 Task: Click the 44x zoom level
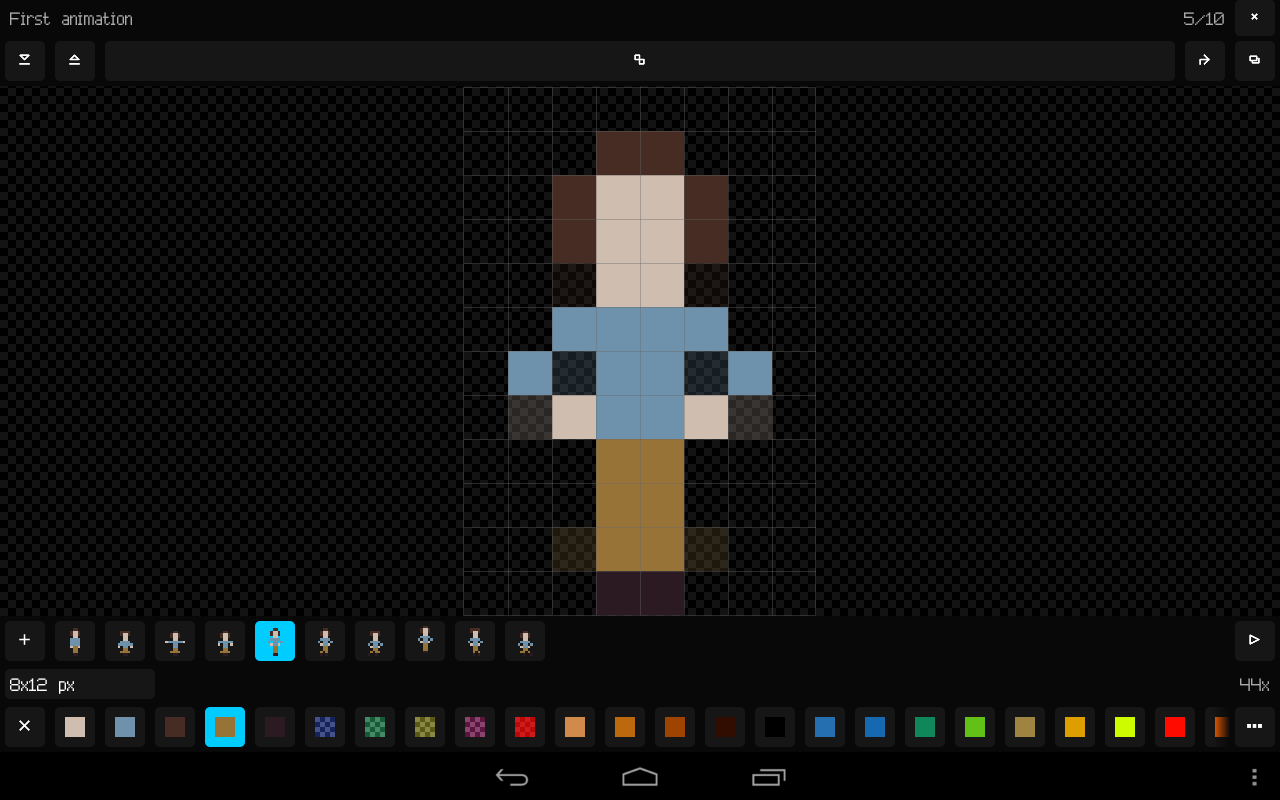pyautogui.click(x=1254, y=685)
